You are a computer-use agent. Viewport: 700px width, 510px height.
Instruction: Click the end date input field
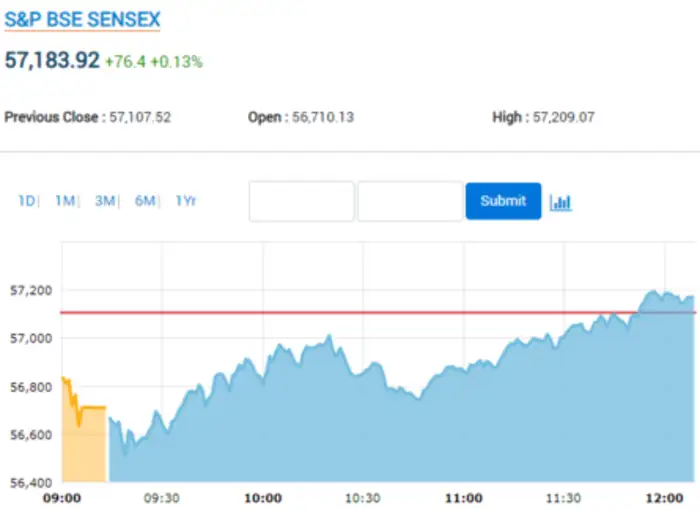click(410, 201)
